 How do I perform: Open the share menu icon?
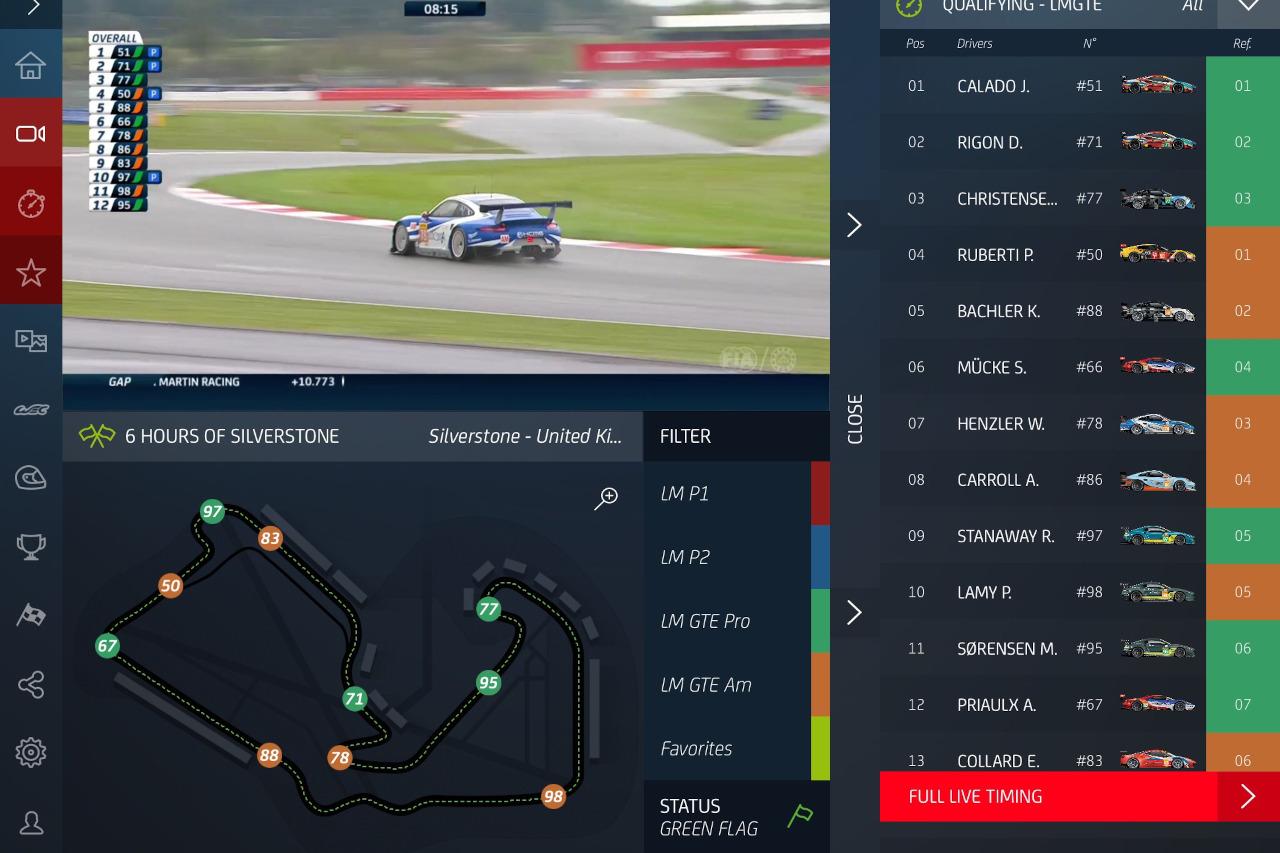(x=31, y=684)
